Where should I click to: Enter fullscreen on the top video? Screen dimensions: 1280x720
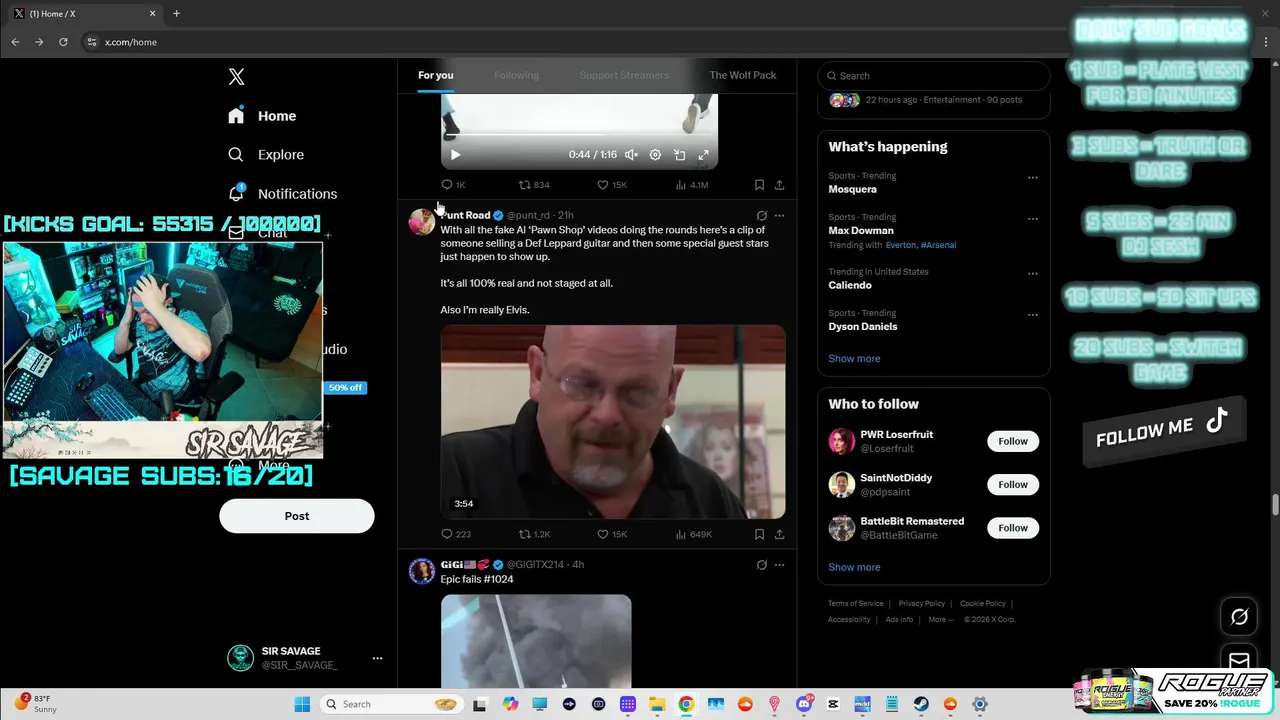(x=703, y=155)
